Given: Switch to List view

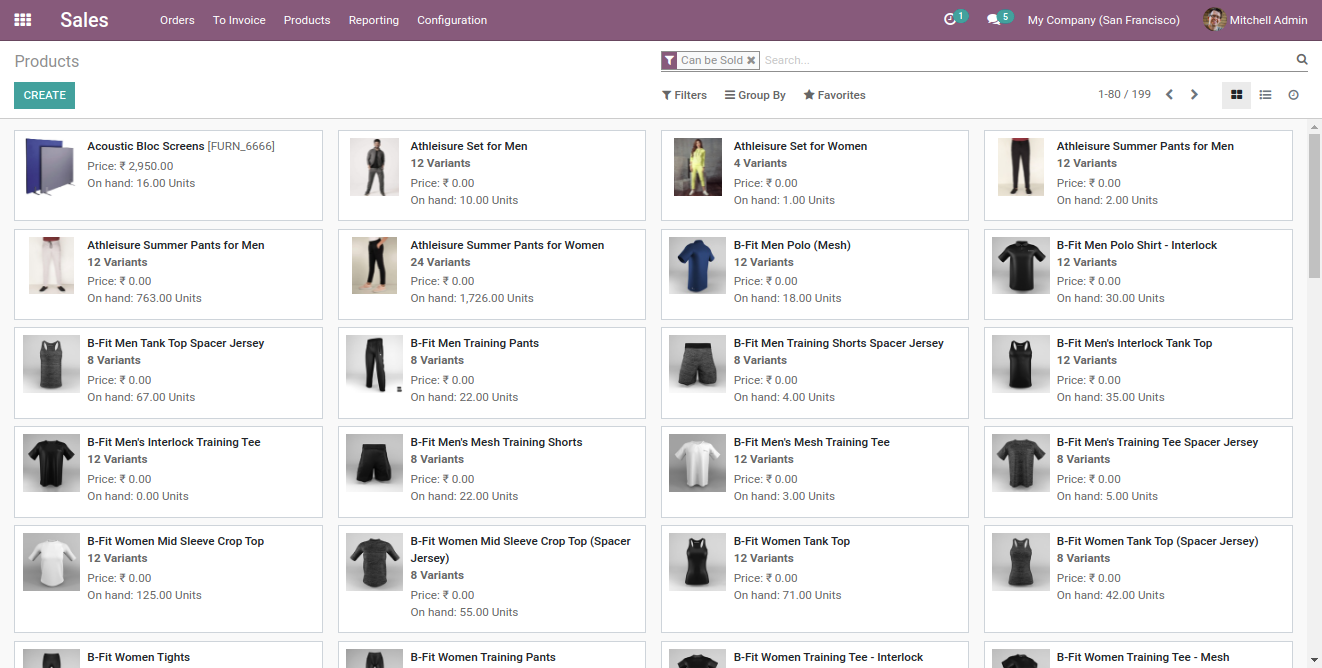Looking at the screenshot, I should 1265,95.
